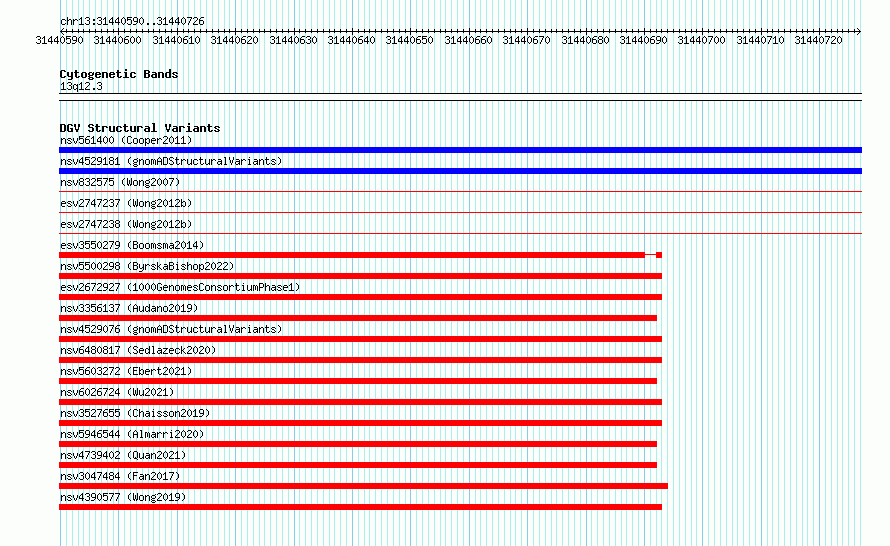Select the red nsv5500298 variant bar

[x=360, y=276]
